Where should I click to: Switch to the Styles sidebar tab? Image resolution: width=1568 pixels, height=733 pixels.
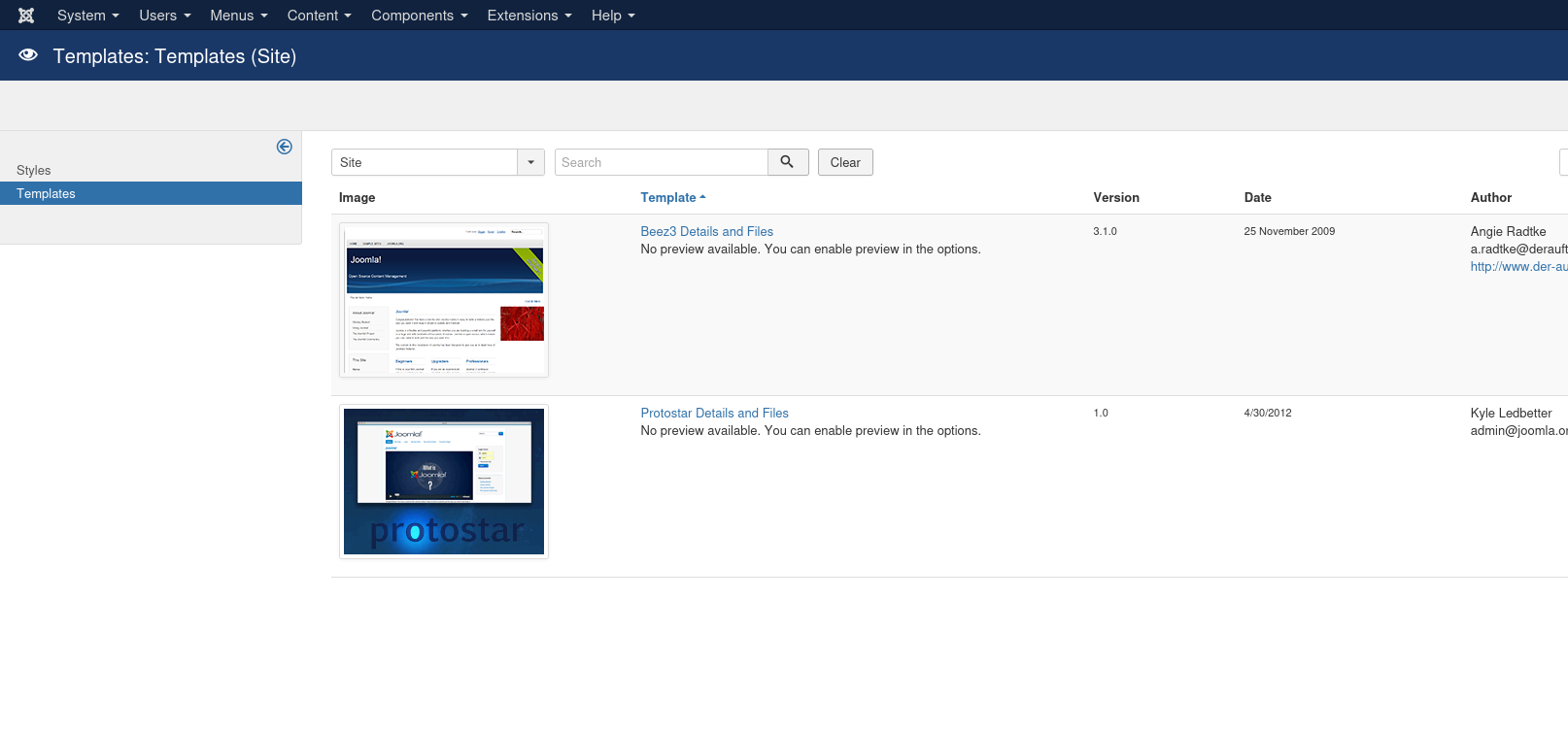point(34,170)
